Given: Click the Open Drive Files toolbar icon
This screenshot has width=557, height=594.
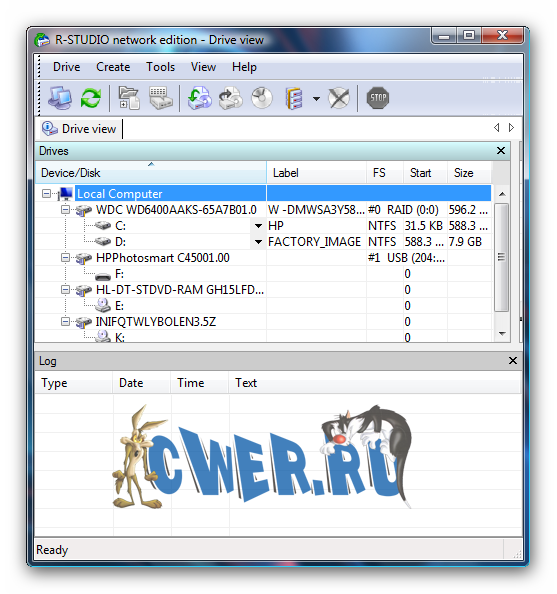Looking at the screenshot, I should coord(129,98).
